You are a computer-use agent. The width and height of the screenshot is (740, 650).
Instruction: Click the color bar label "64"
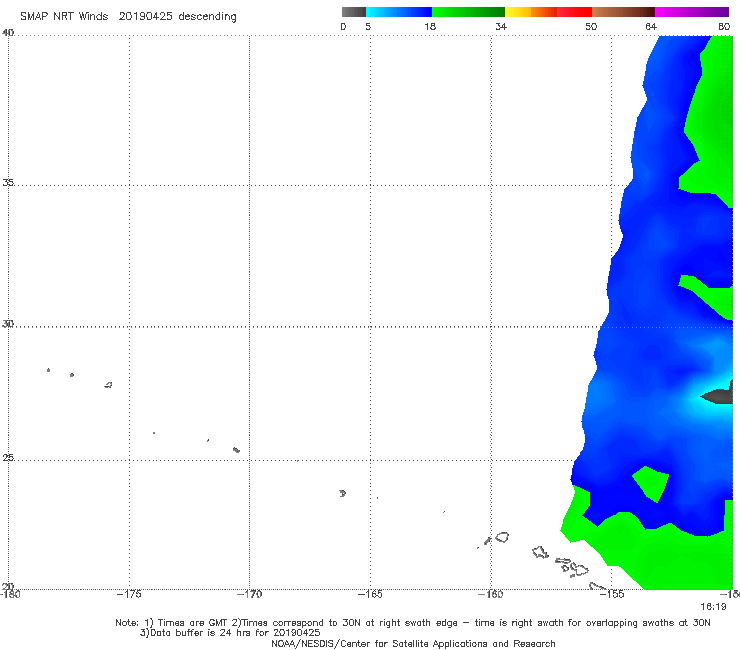(651, 26)
